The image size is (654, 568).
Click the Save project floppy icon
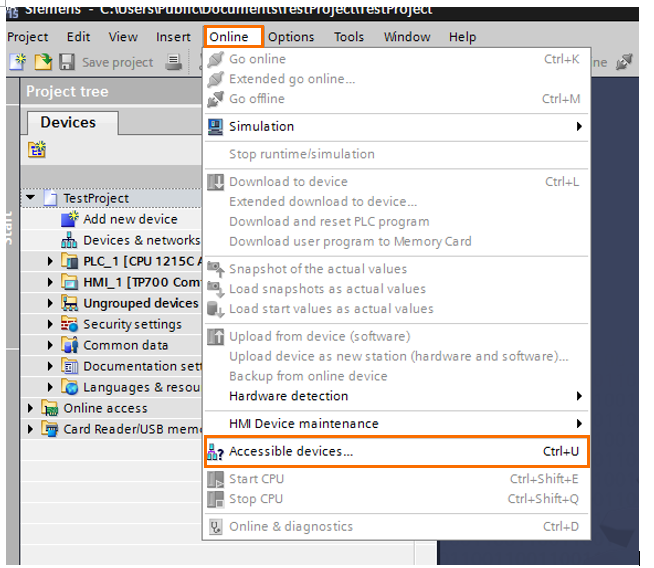(x=67, y=62)
